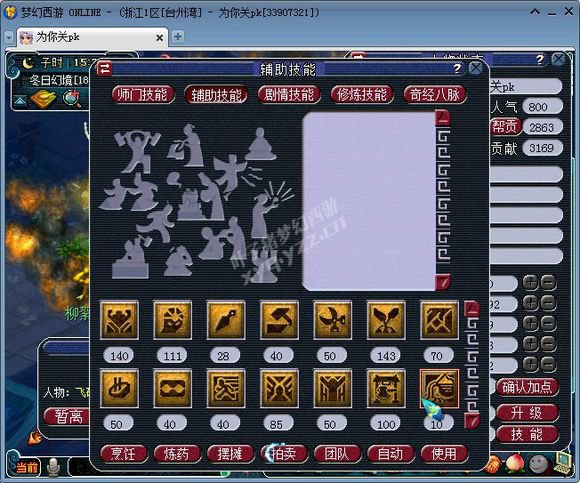Pick the herb skill icon with level 143

click(x=386, y=320)
